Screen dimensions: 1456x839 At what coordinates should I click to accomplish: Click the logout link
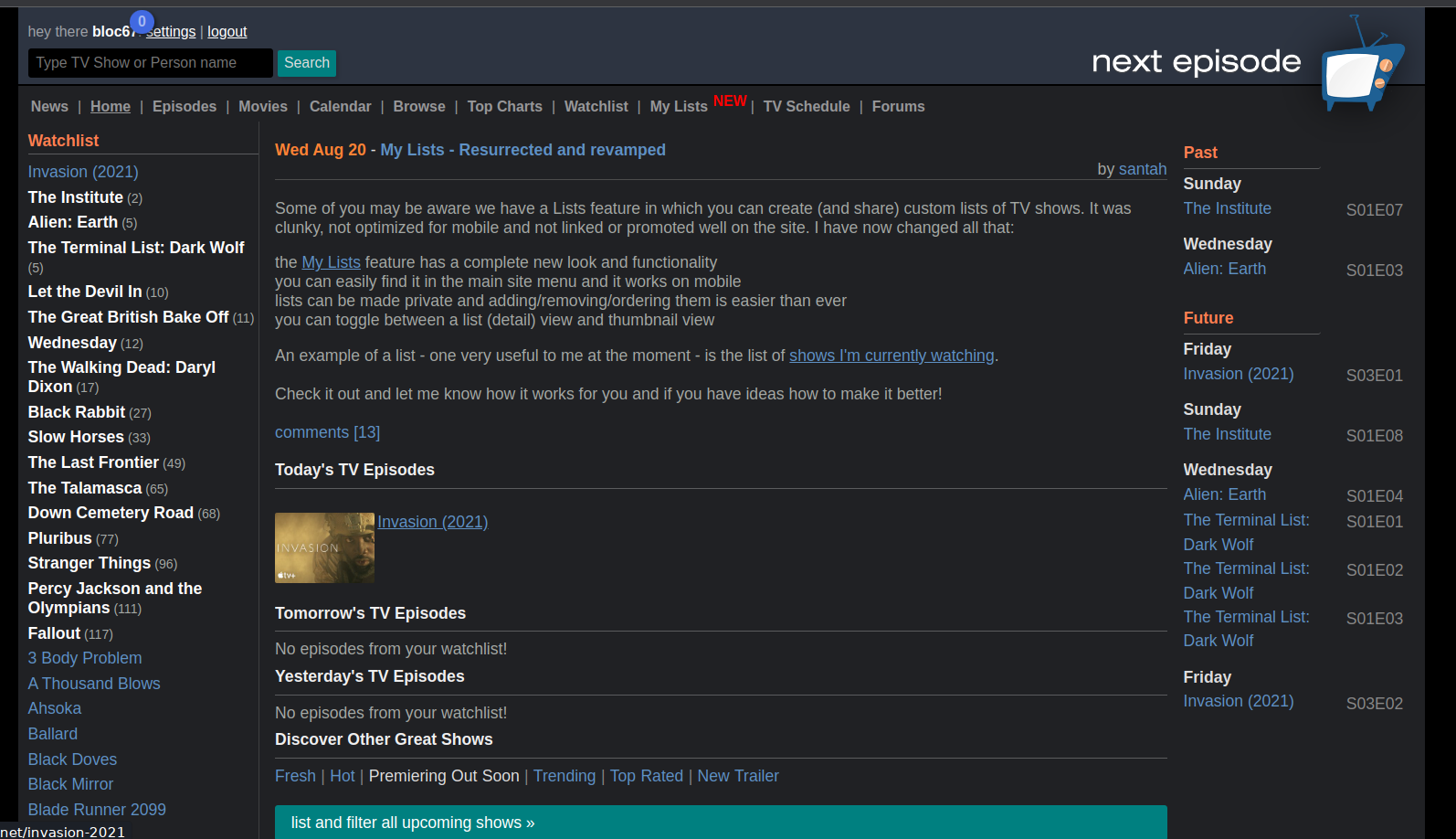(227, 32)
